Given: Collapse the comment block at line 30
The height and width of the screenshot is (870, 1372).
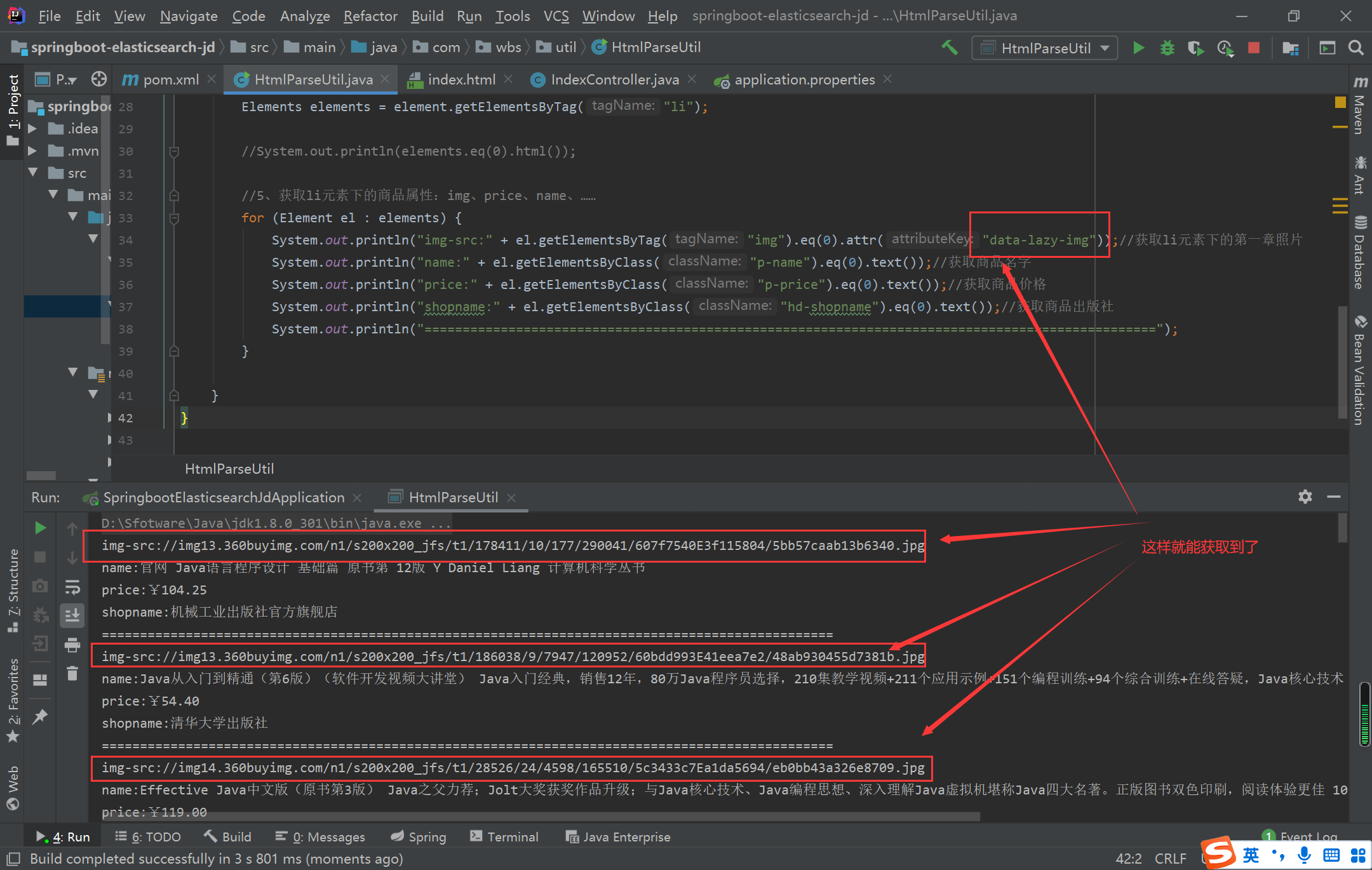Looking at the screenshot, I should point(174,151).
